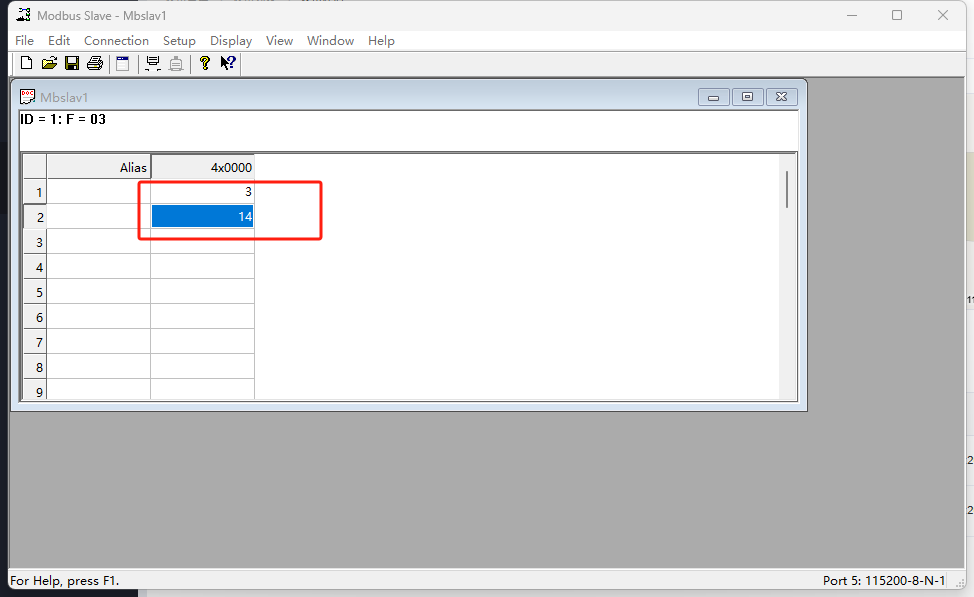Viewport: 974px width, 597px height.
Task: Click the yellow question mark About icon
Action: pyautogui.click(x=205, y=64)
